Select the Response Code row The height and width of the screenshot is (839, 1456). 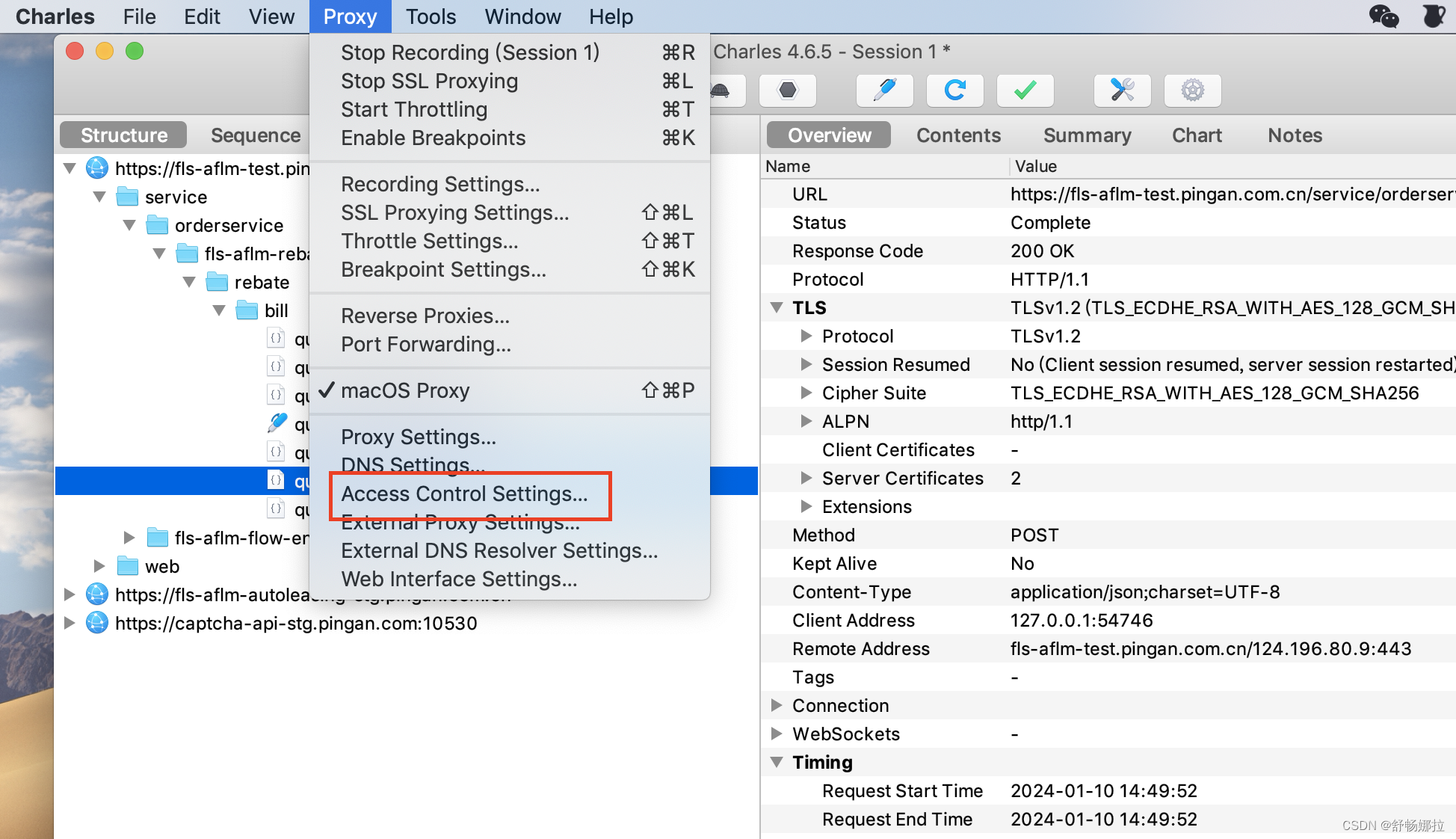click(x=1108, y=251)
